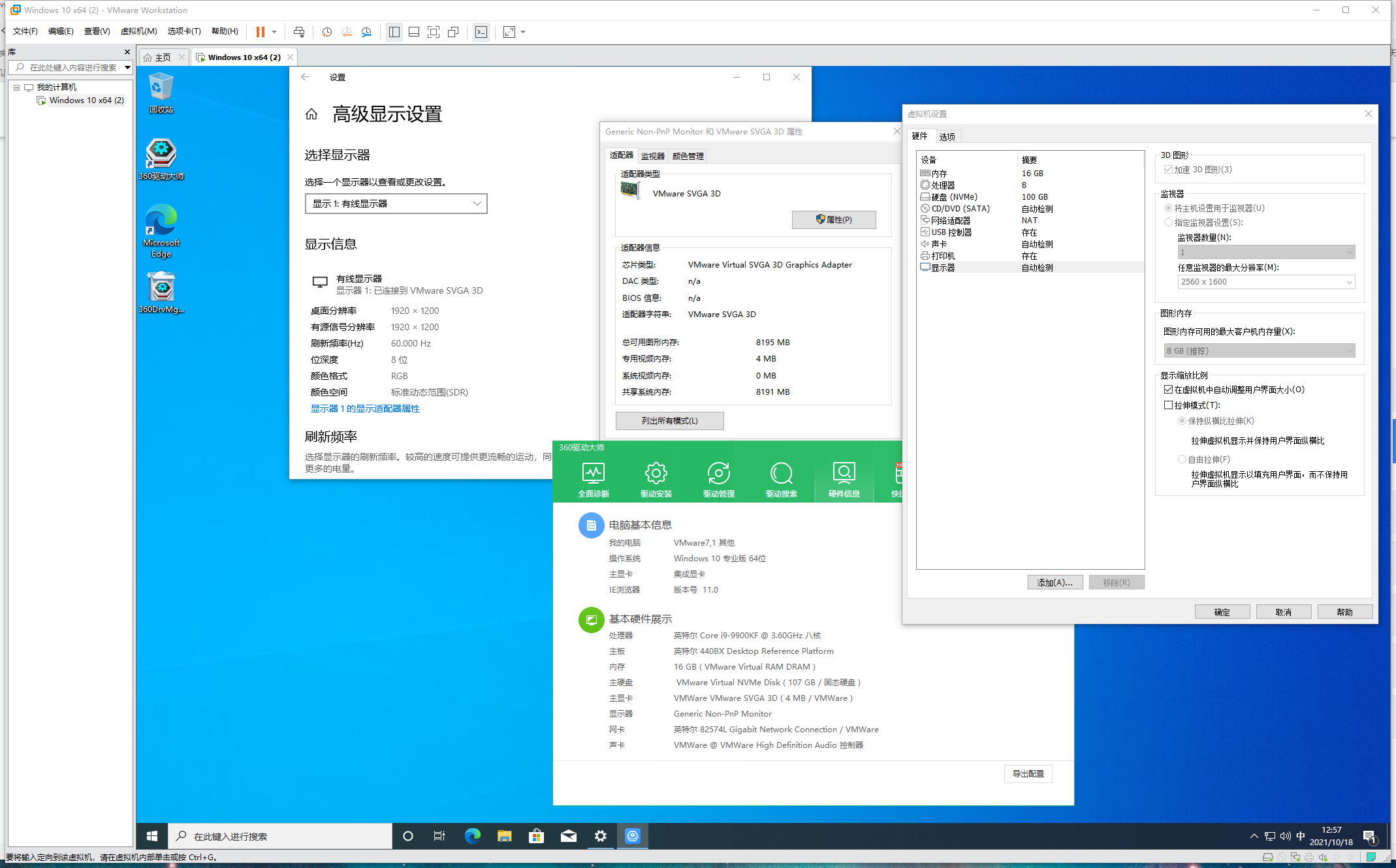Toggle 加速 3D 图形 checkbox

click(1168, 170)
